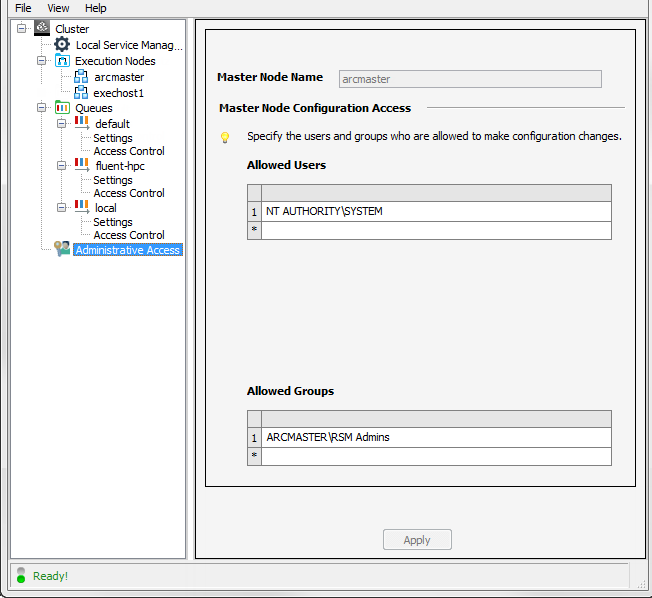652x598 pixels.
Task: Open Settings under default queue
Action: pyautogui.click(x=113, y=138)
